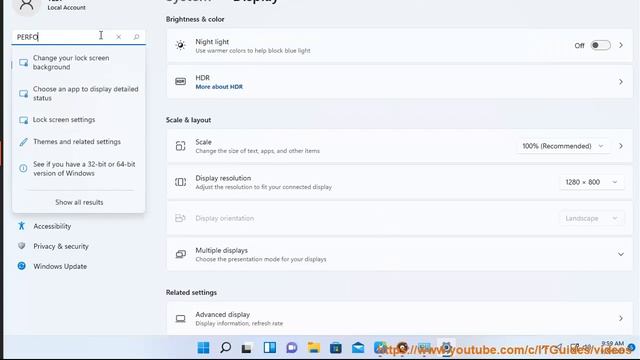The image size is (640, 360).
Task: Open the Windows Start button
Action: [203, 348]
